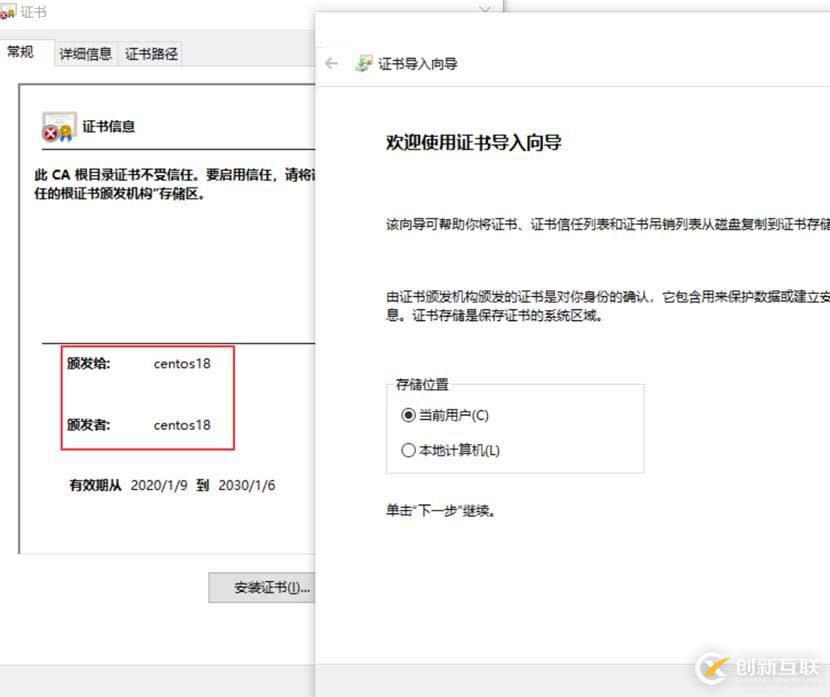Viewport: 830px width, 697px height.
Task: Open the 详细信息 tab
Action: [x=85, y=53]
